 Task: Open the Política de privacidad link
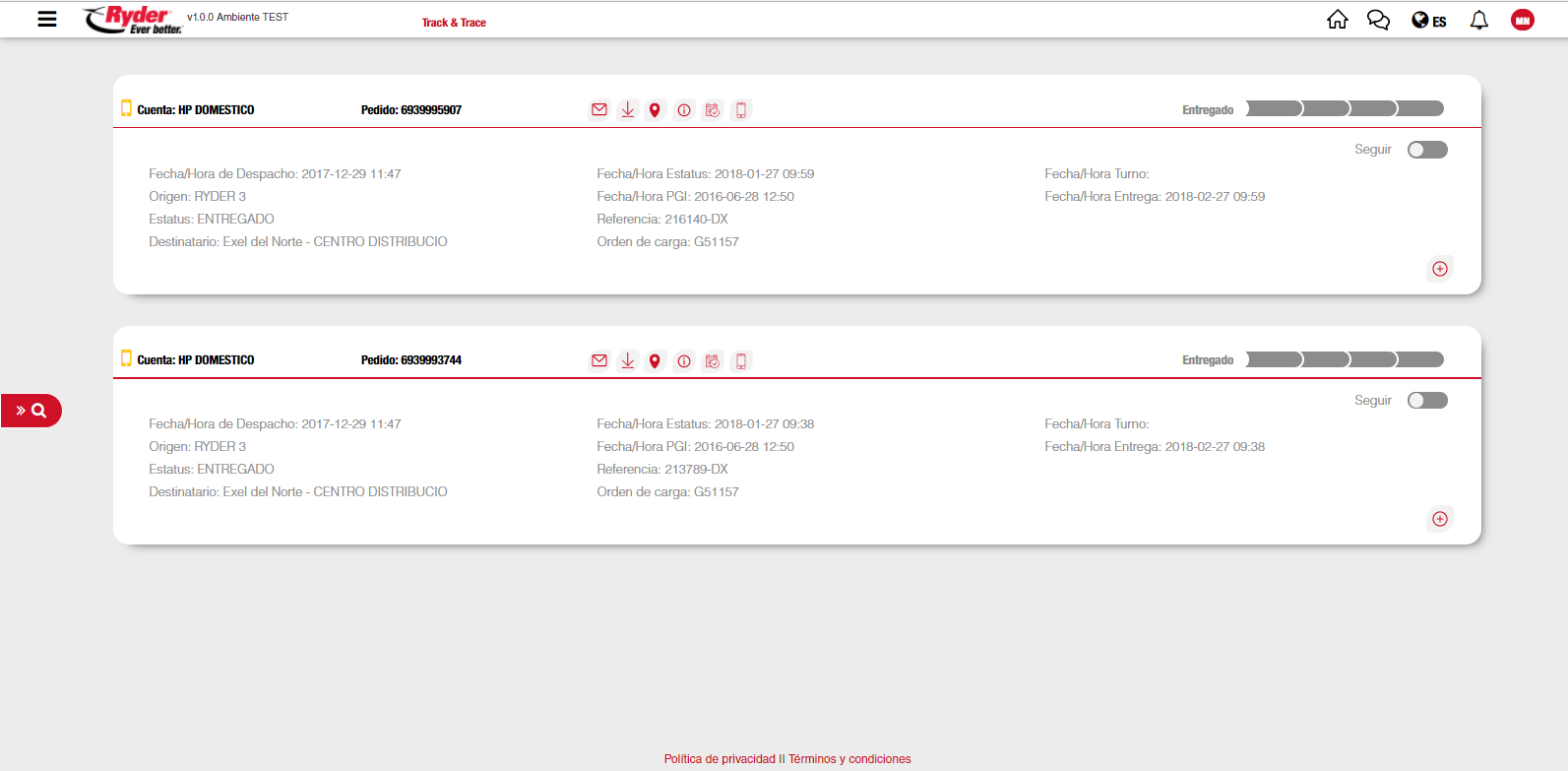click(720, 759)
